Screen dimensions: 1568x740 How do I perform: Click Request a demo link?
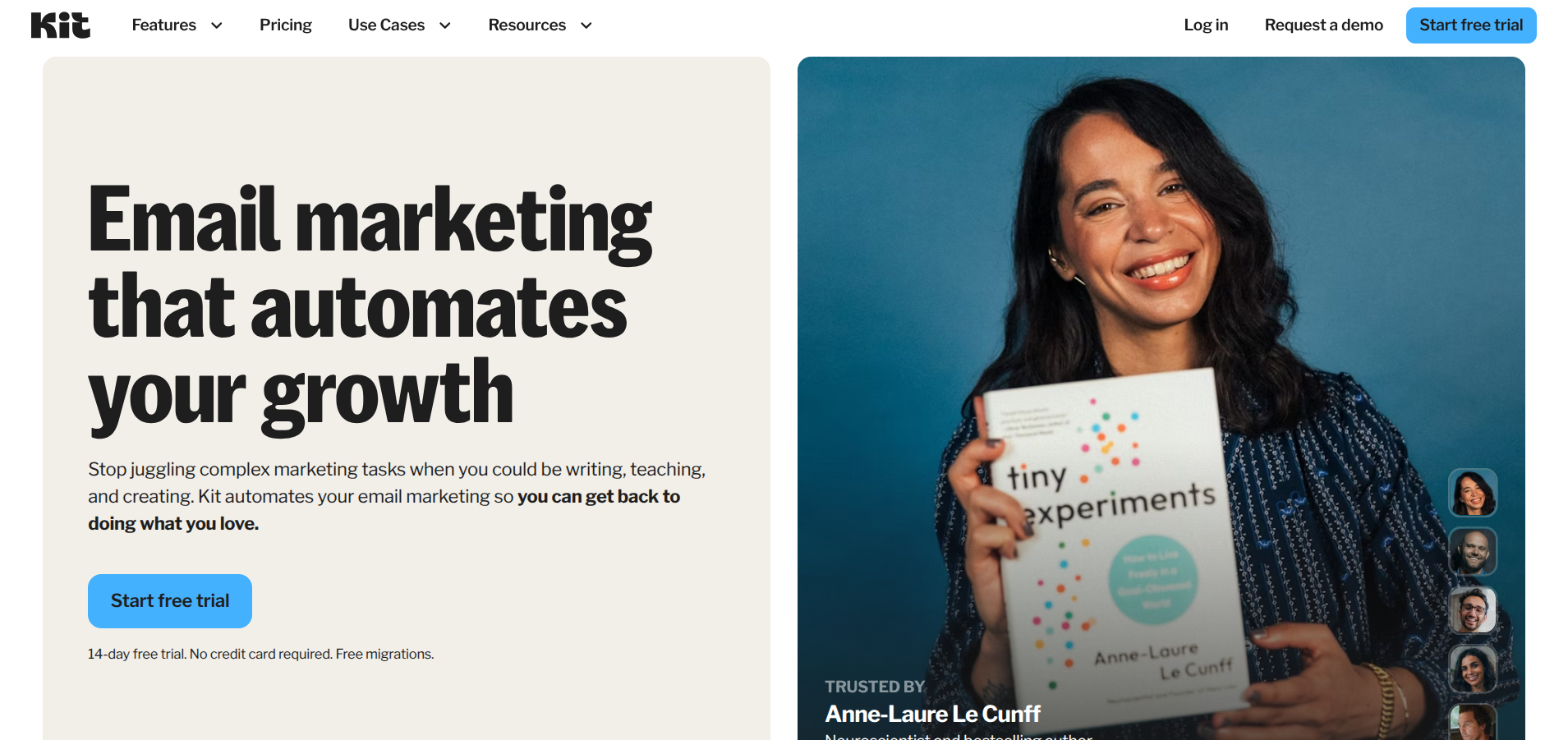tap(1324, 25)
